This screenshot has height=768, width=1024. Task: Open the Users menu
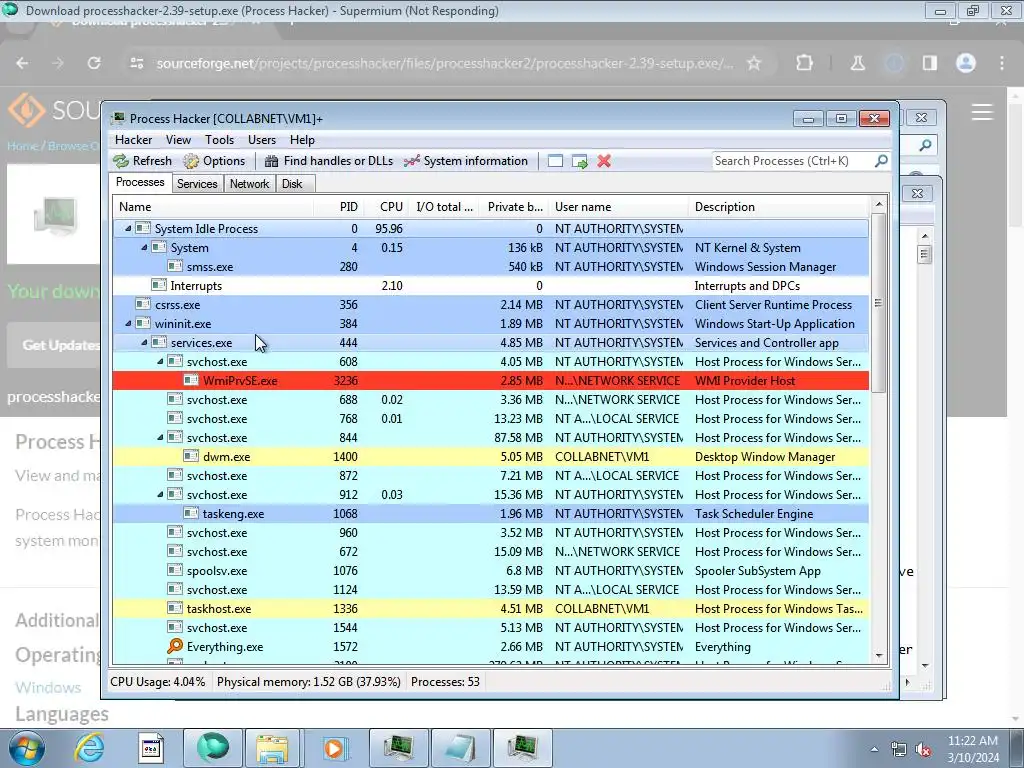point(262,140)
